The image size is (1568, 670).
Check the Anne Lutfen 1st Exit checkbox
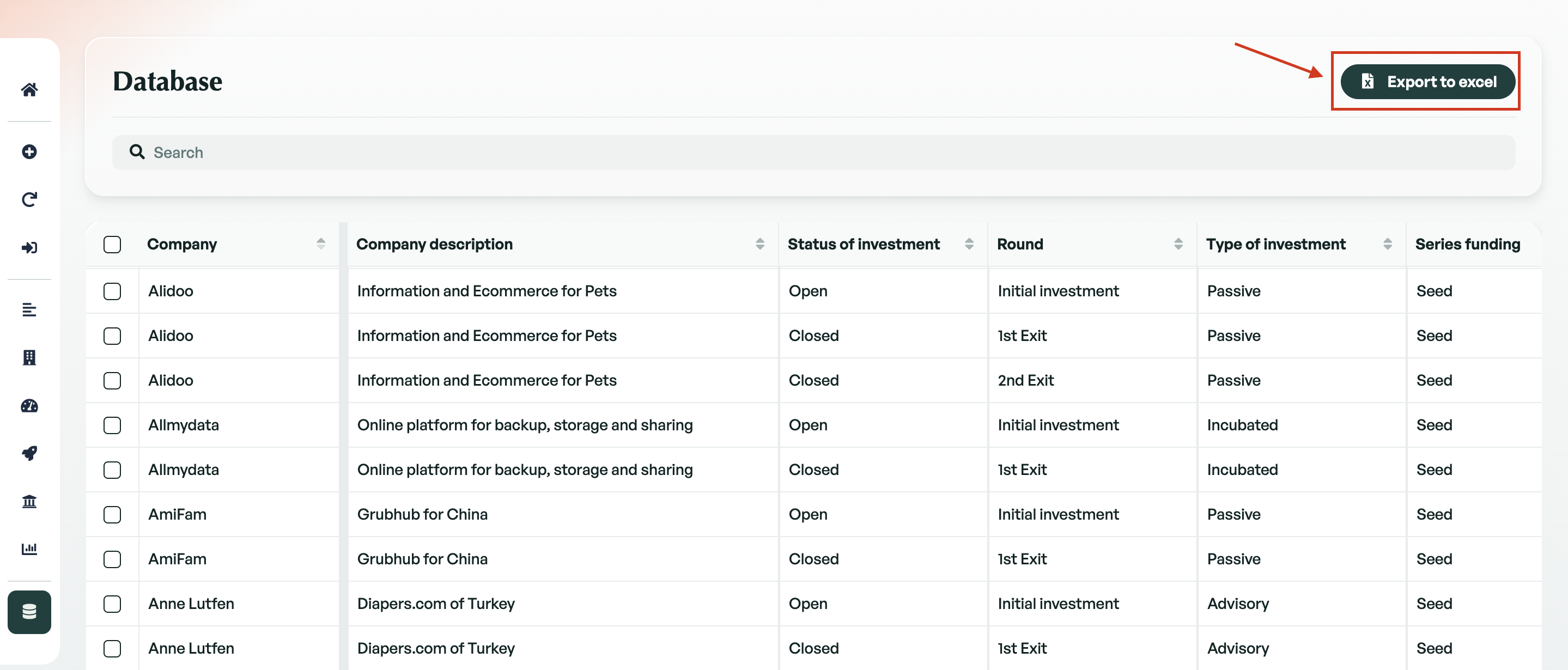click(x=112, y=649)
